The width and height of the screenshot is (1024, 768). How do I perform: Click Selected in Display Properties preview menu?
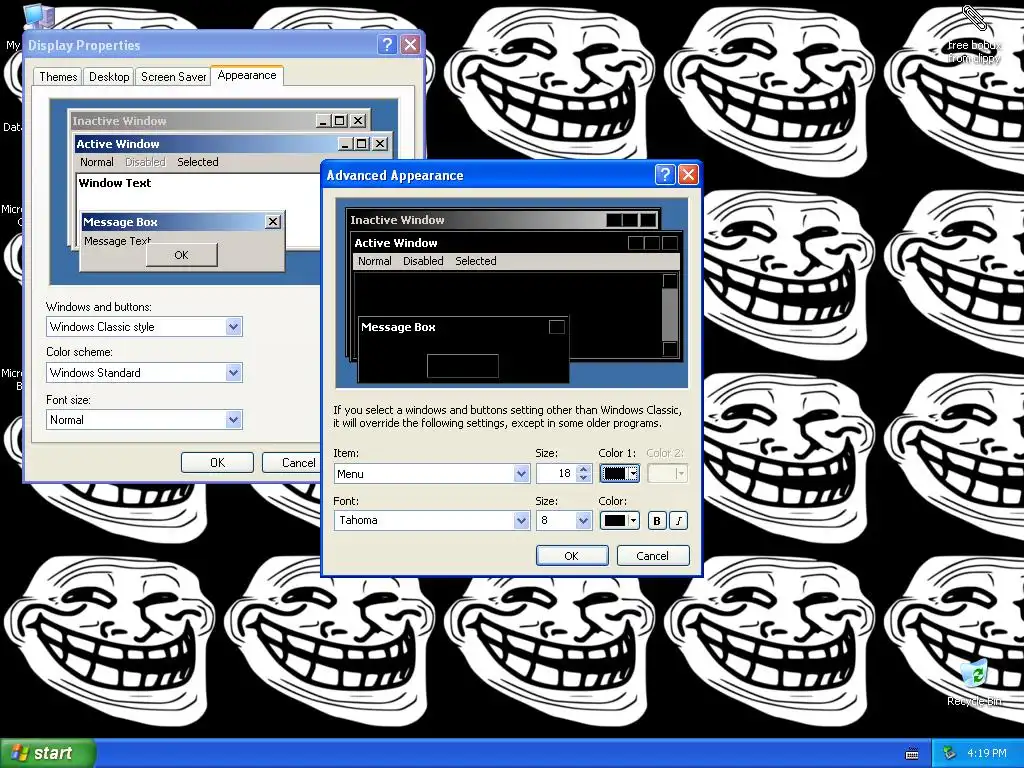[198, 162]
